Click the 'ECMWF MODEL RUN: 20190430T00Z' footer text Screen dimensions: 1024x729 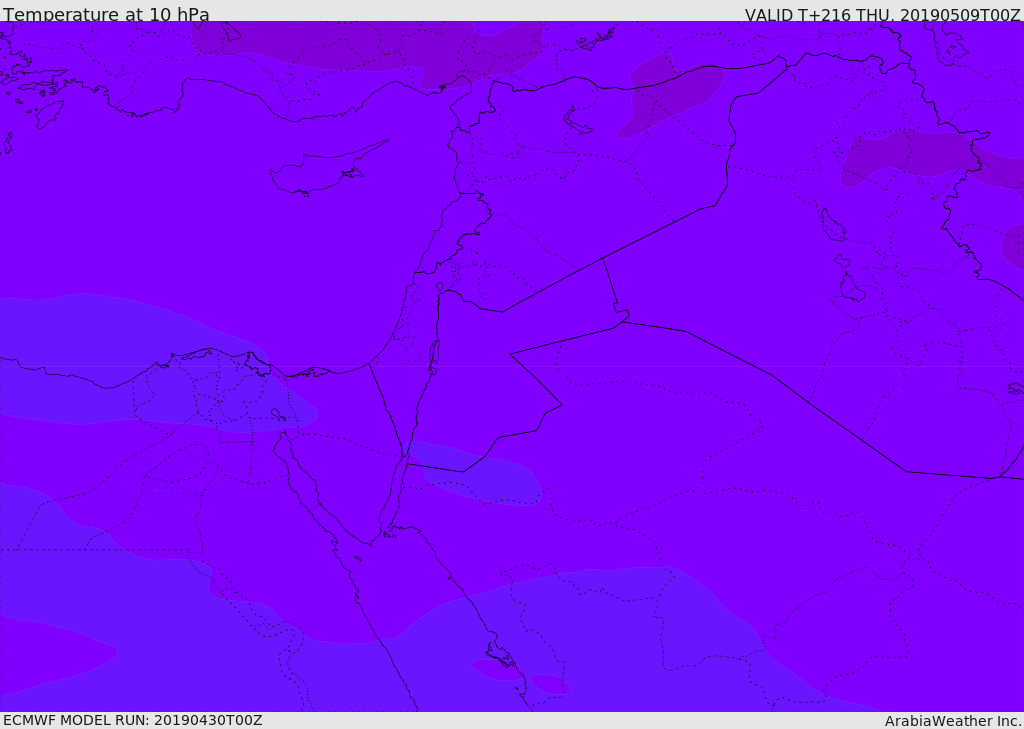click(133, 720)
